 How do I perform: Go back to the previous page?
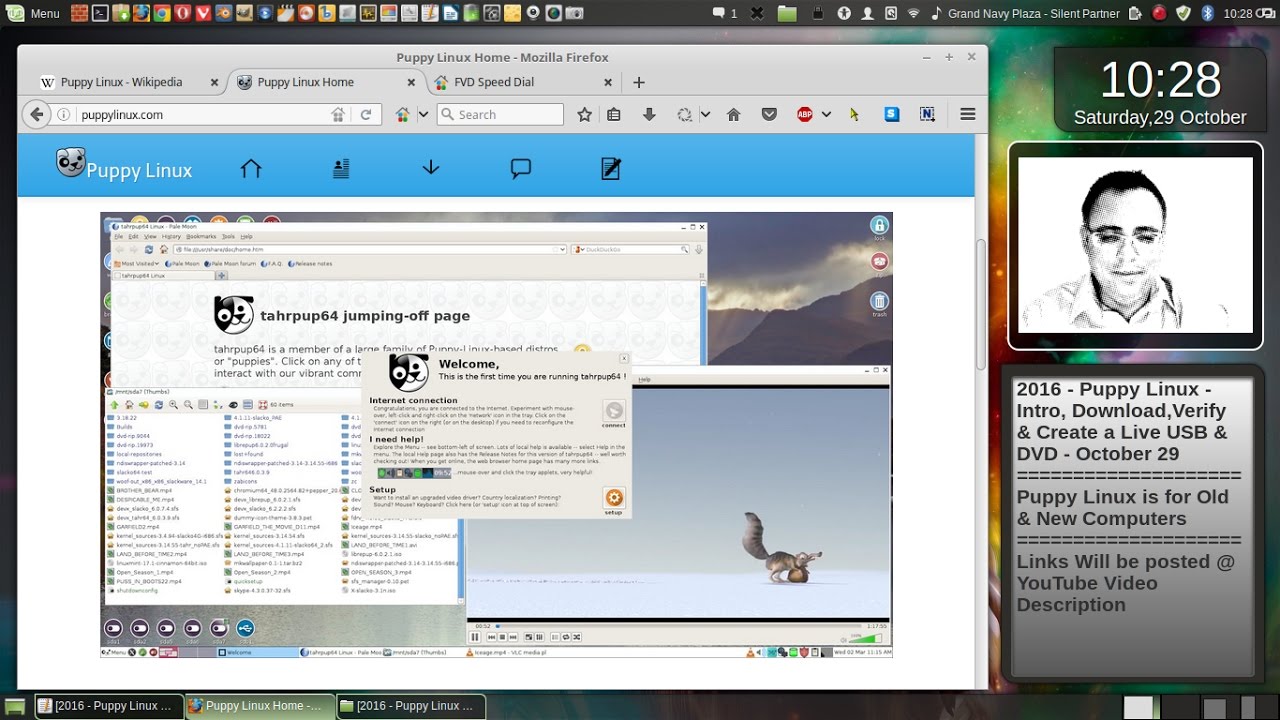click(37, 114)
